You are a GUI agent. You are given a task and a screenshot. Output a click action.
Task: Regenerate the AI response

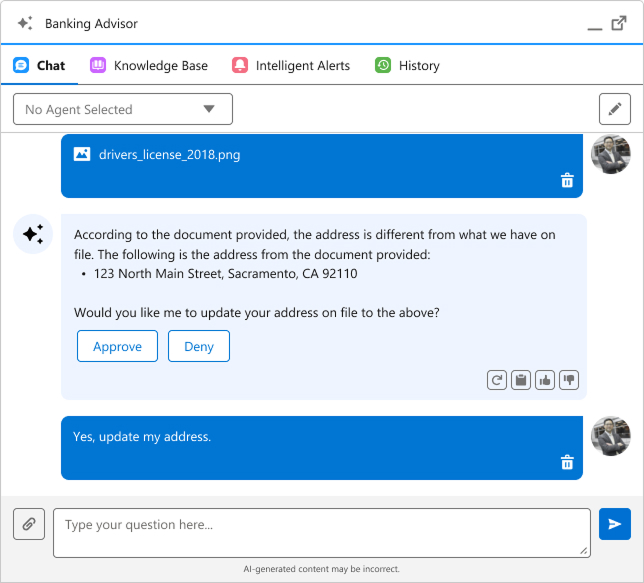[496, 380]
